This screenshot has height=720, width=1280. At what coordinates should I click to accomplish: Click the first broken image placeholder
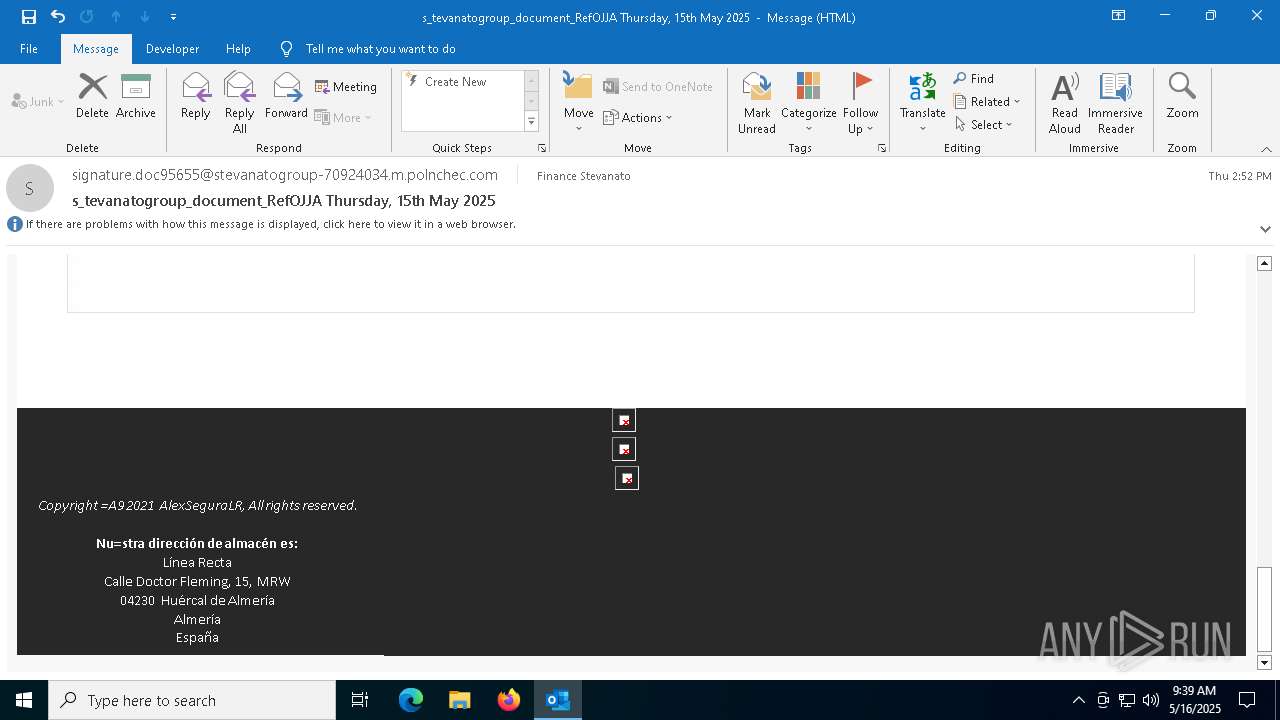(x=624, y=420)
